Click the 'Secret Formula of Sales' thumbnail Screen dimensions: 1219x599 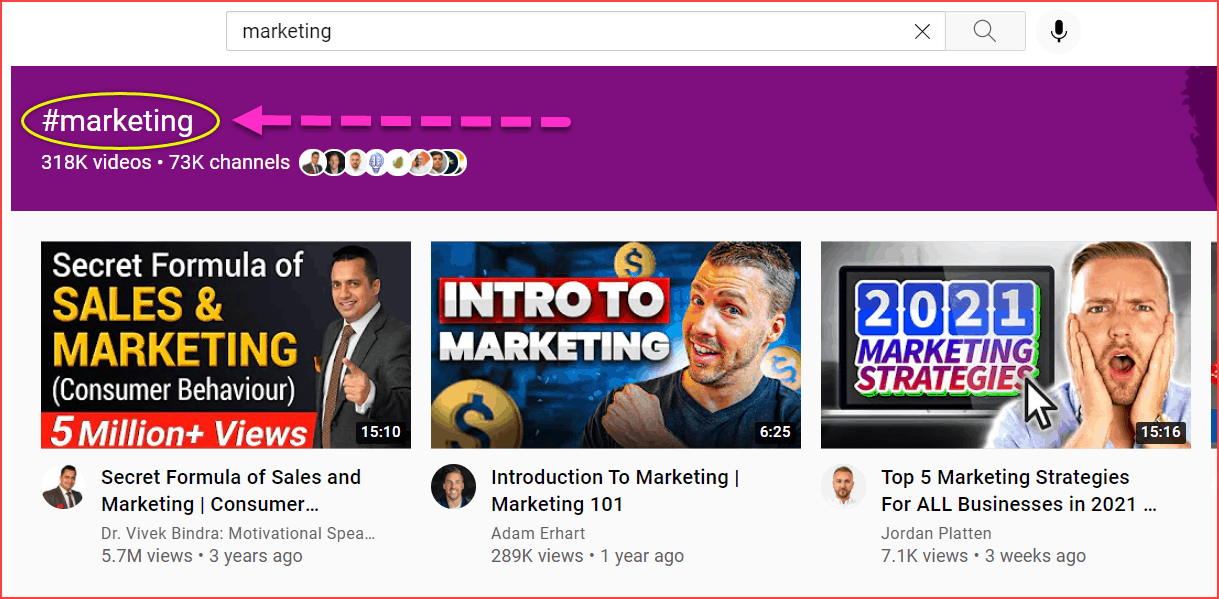point(225,345)
